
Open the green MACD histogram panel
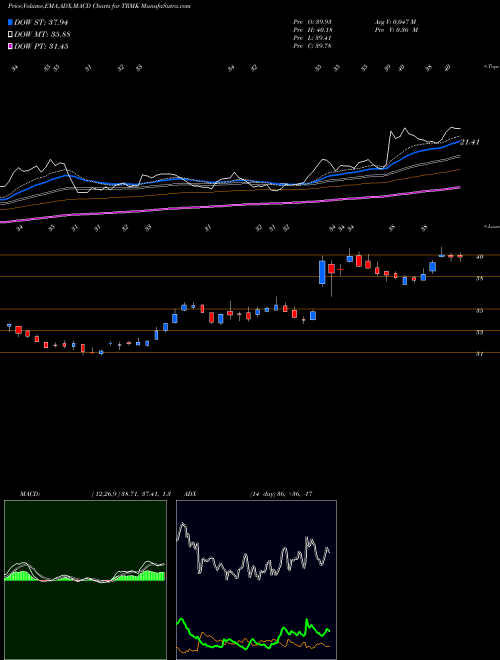pos(85,580)
